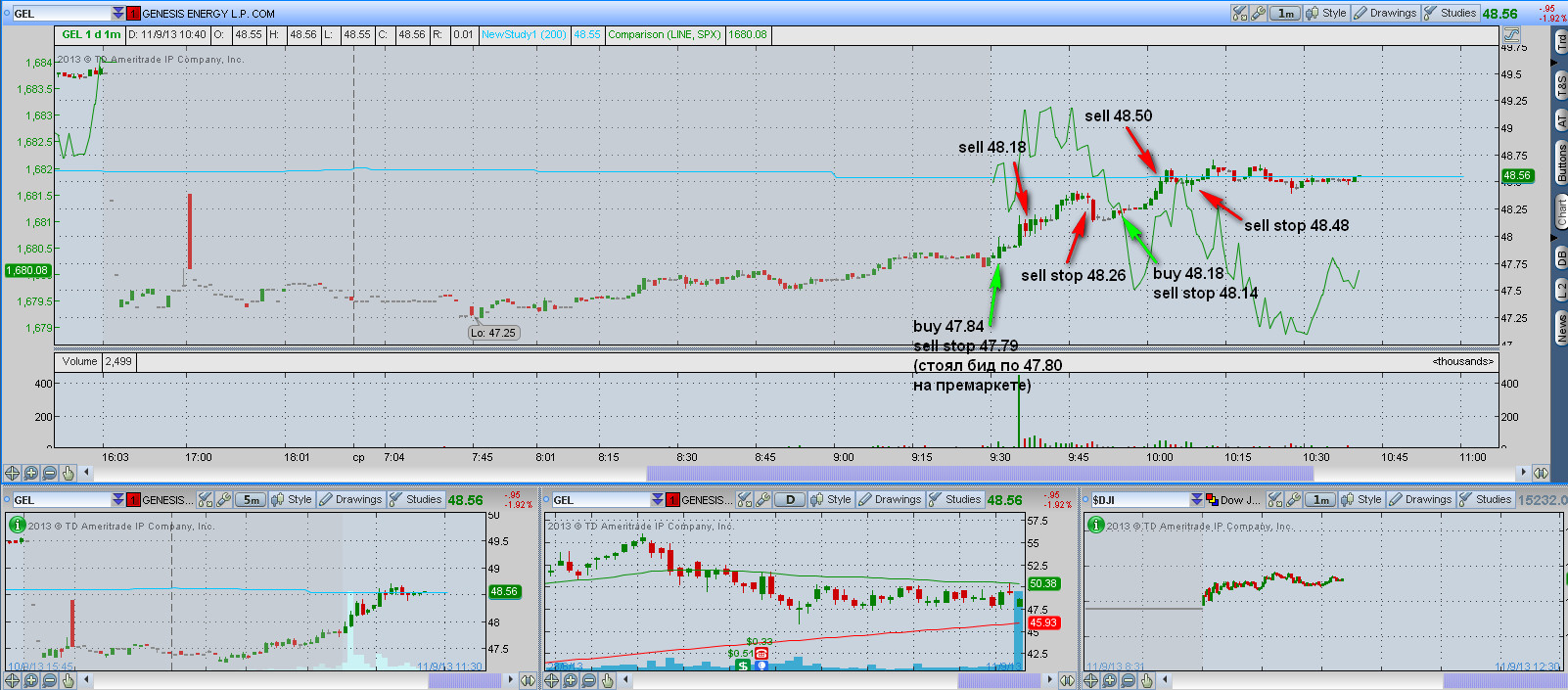Click the expand arrows icon beside main scrollbar
Screen dimensions: 1568x690
pos(1542,473)
